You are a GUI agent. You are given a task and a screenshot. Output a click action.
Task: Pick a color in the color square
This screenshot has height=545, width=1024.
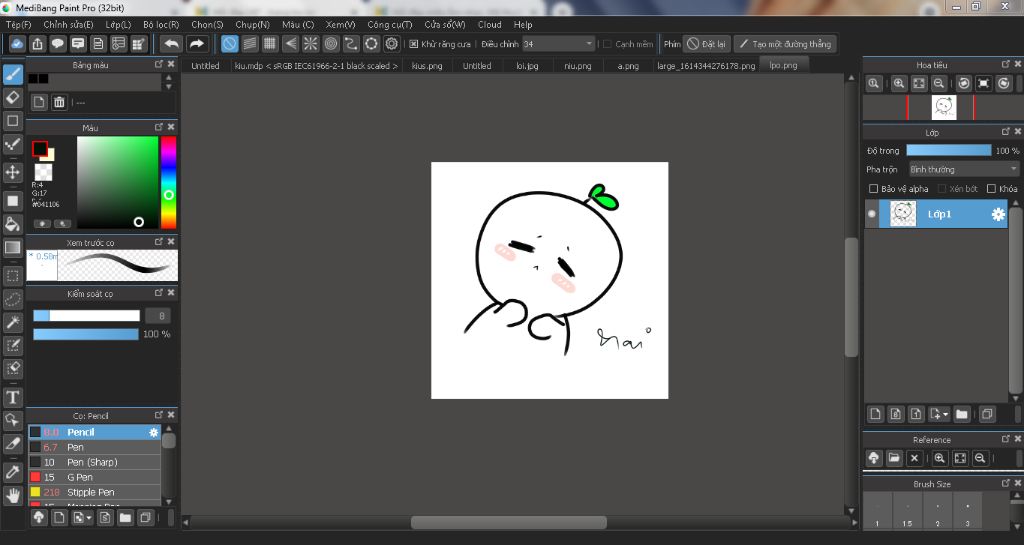pos(118,182)
